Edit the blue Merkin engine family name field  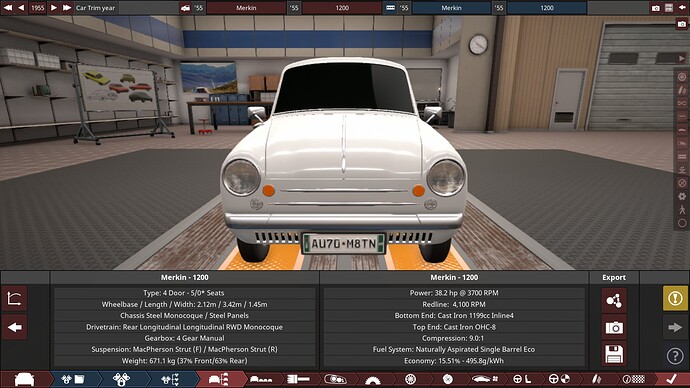point(451,8)
